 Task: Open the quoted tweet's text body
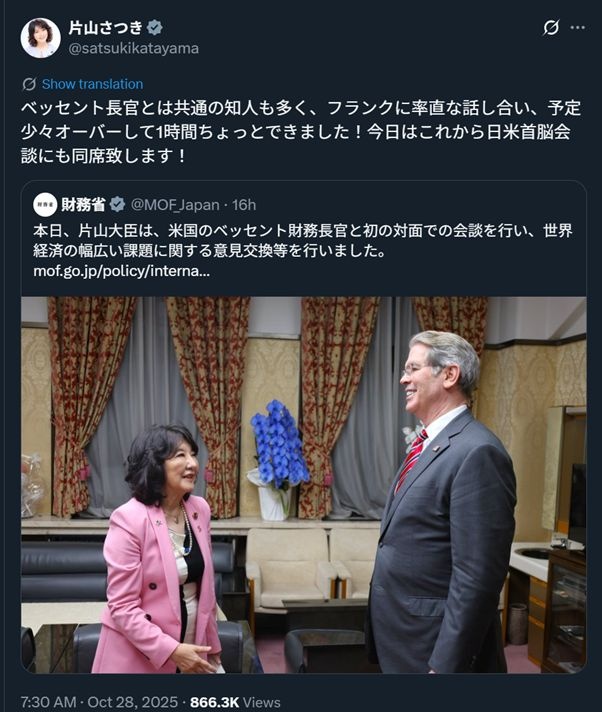(302, 241)
